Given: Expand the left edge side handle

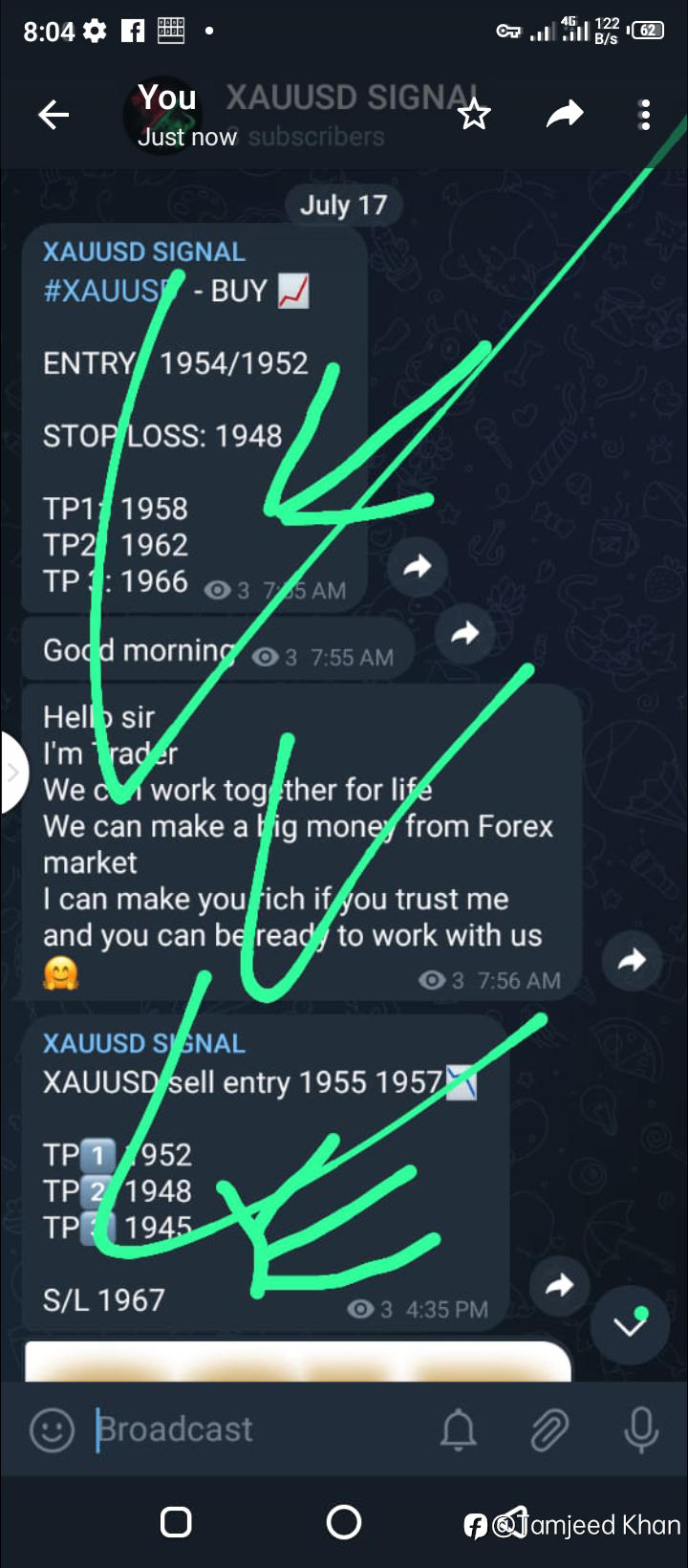Looking at the screenshot, I should [11, 773].
